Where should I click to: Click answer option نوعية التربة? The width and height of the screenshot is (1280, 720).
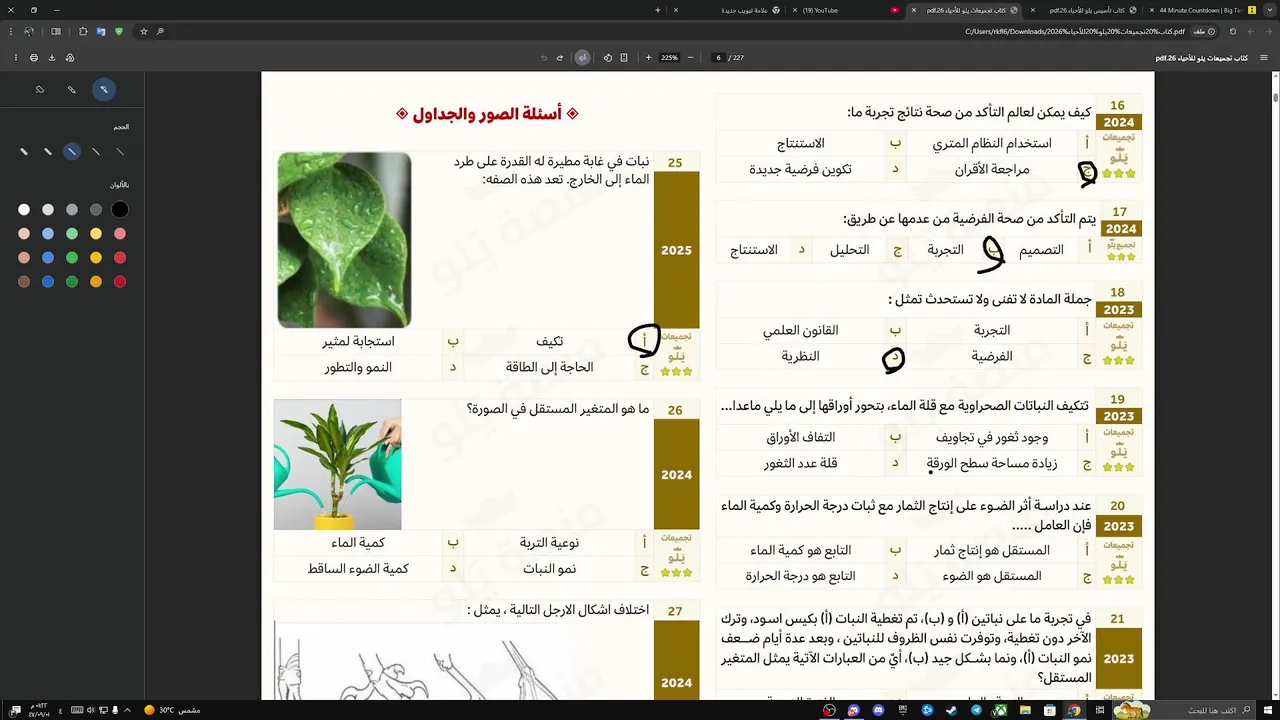click(549, 543)
